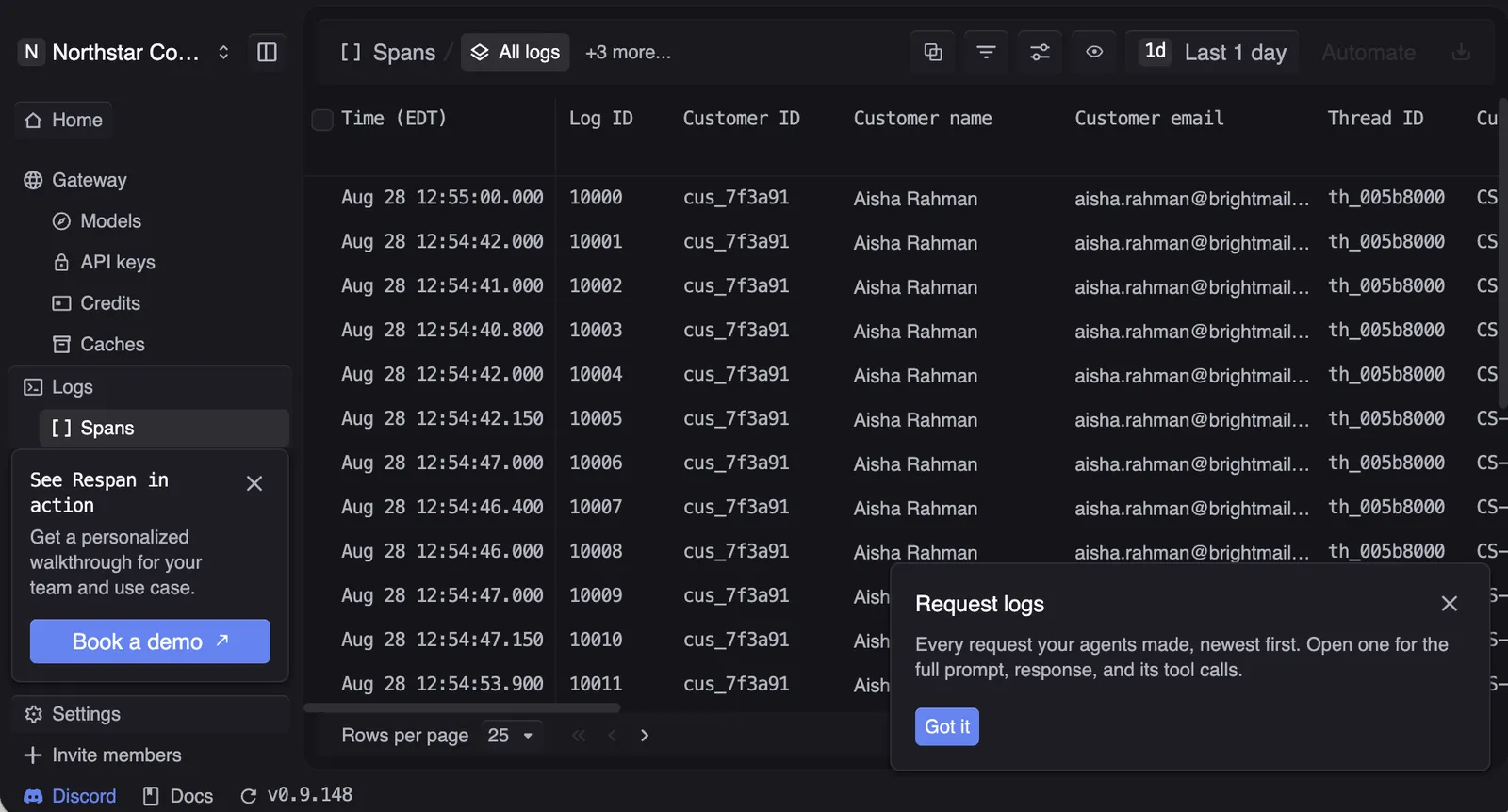The height and width of the screenshot is (812, 1508).
Task: Click the Spans breadcrumb in header
Action: (388, 52)
